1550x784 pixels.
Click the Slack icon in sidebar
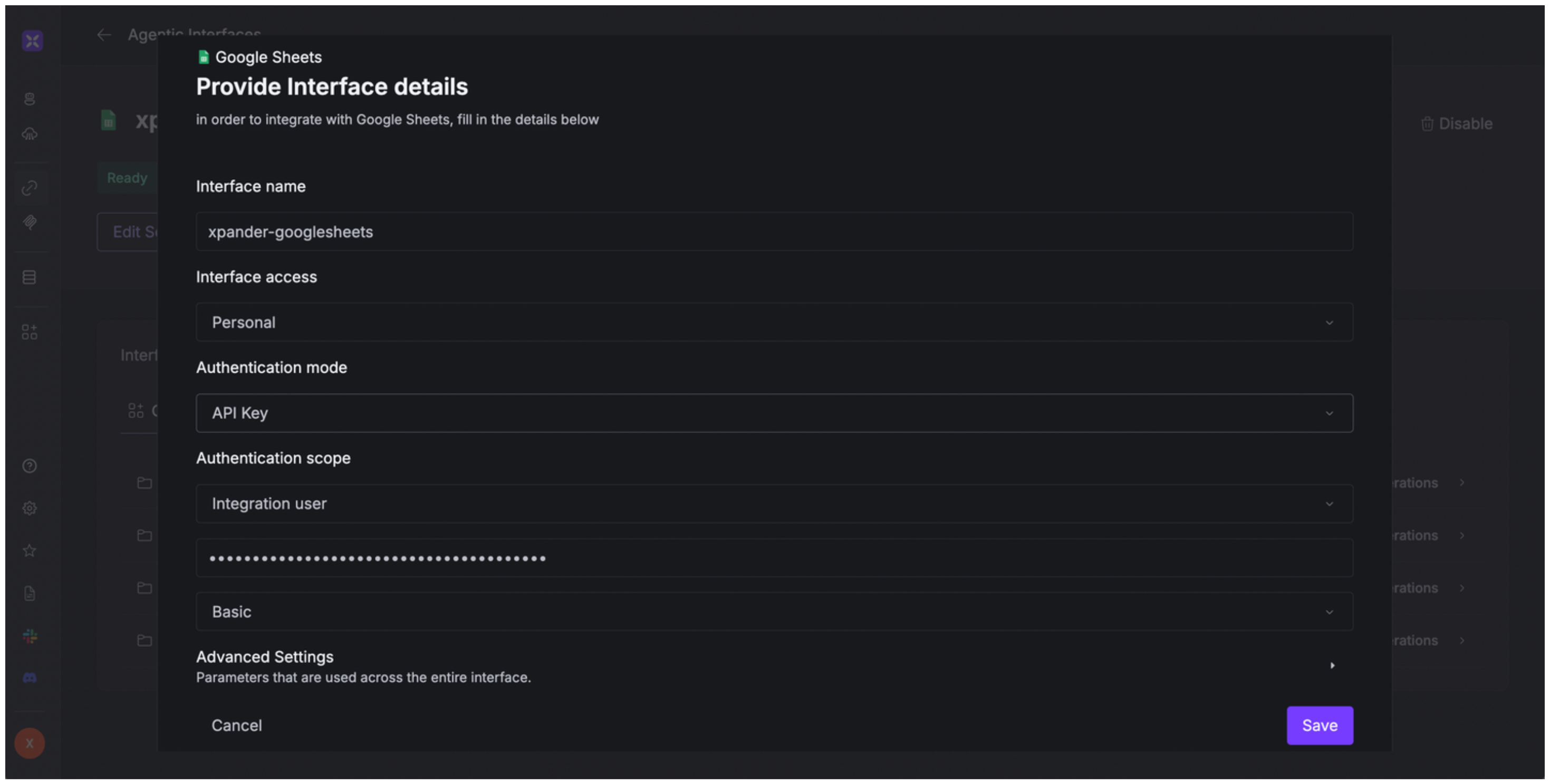[30, 636]
